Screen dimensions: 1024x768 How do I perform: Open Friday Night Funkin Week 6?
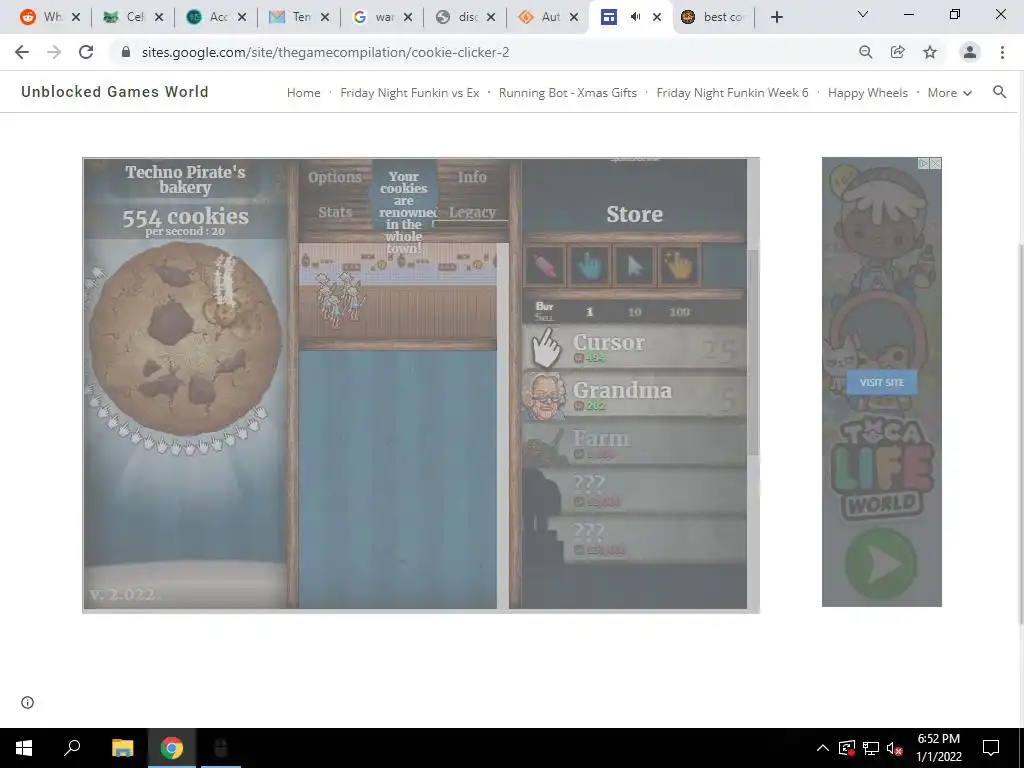click(732, 93)
